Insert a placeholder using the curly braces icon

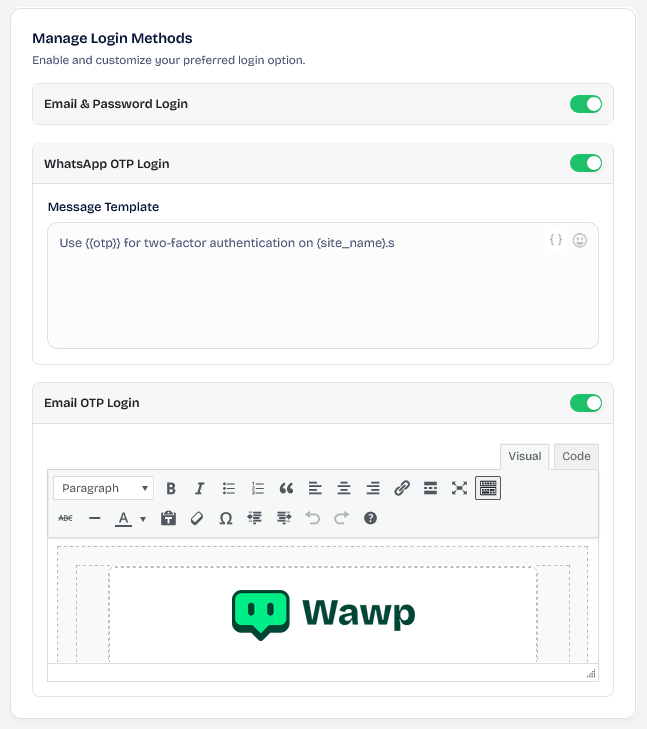556,240
